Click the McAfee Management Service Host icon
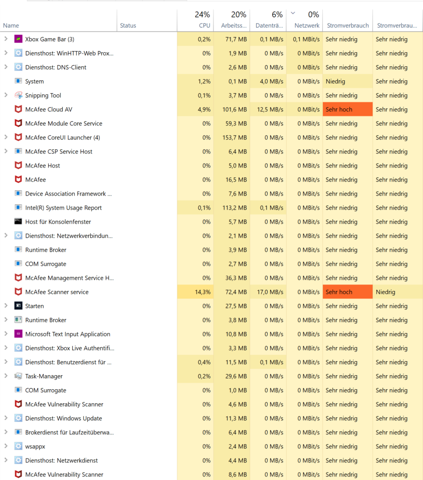Viewport: 423px width, 480px height. coord(18,278)
